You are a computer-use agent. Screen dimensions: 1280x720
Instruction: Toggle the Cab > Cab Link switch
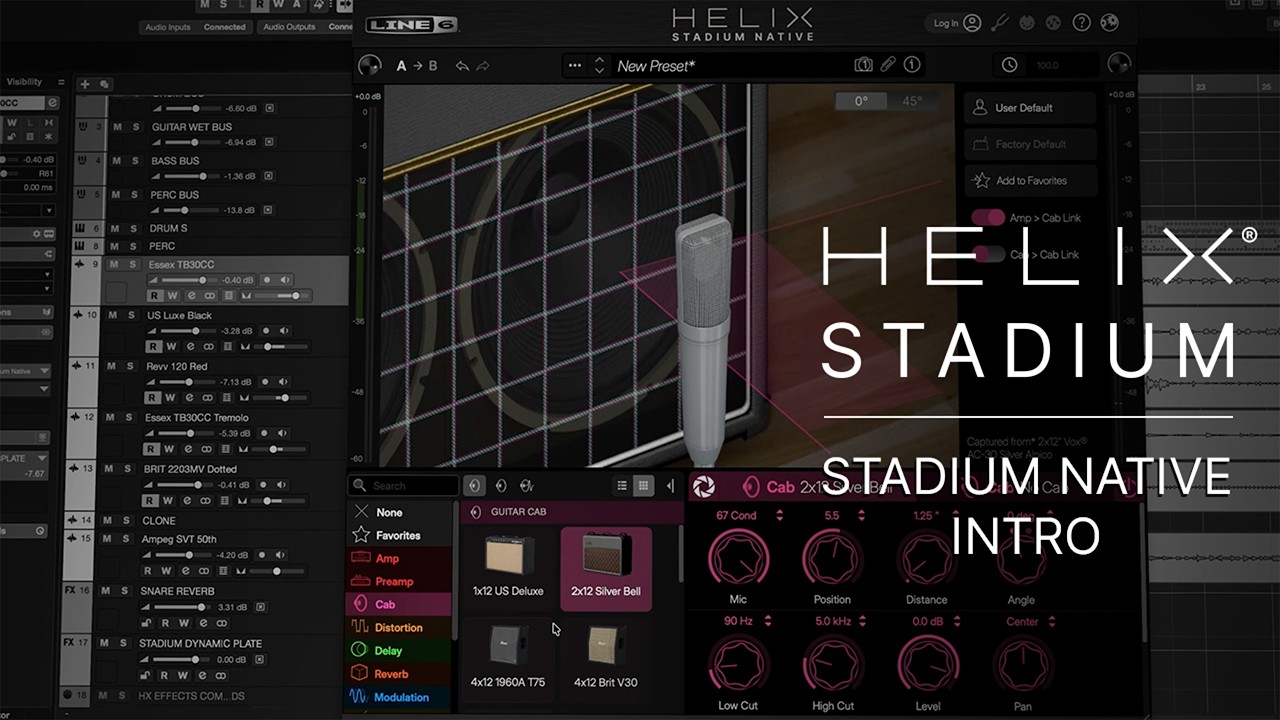pyautogui.click(x=988, y=254)
